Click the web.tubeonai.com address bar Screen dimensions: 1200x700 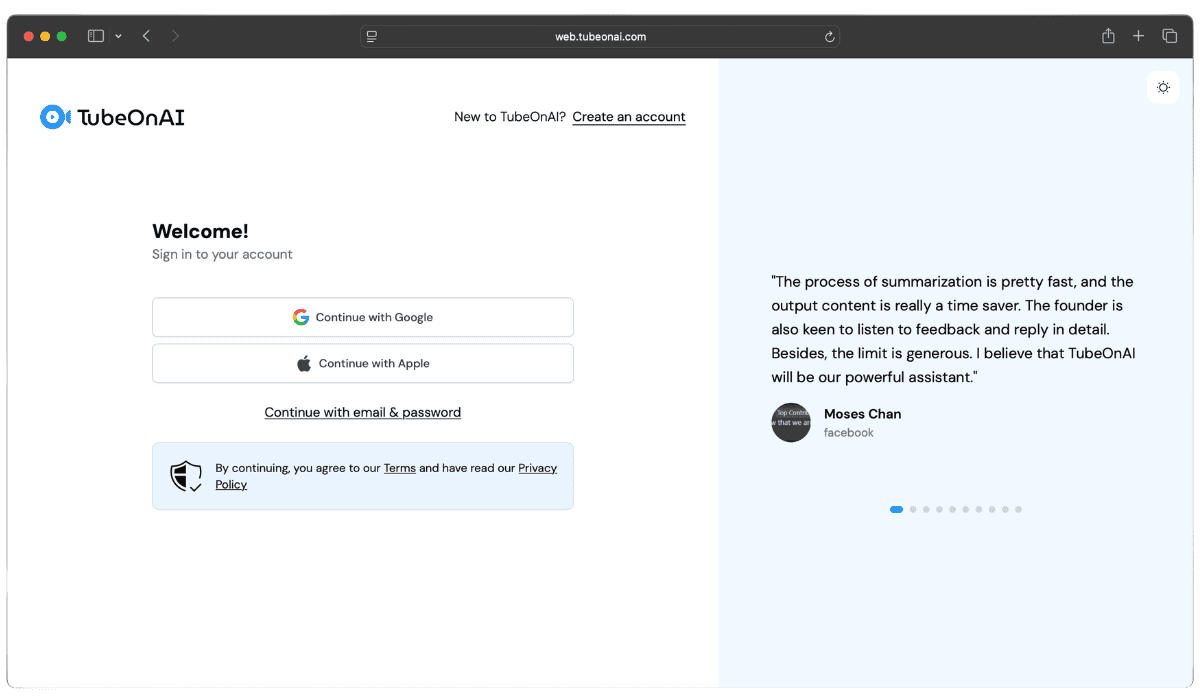600,37
